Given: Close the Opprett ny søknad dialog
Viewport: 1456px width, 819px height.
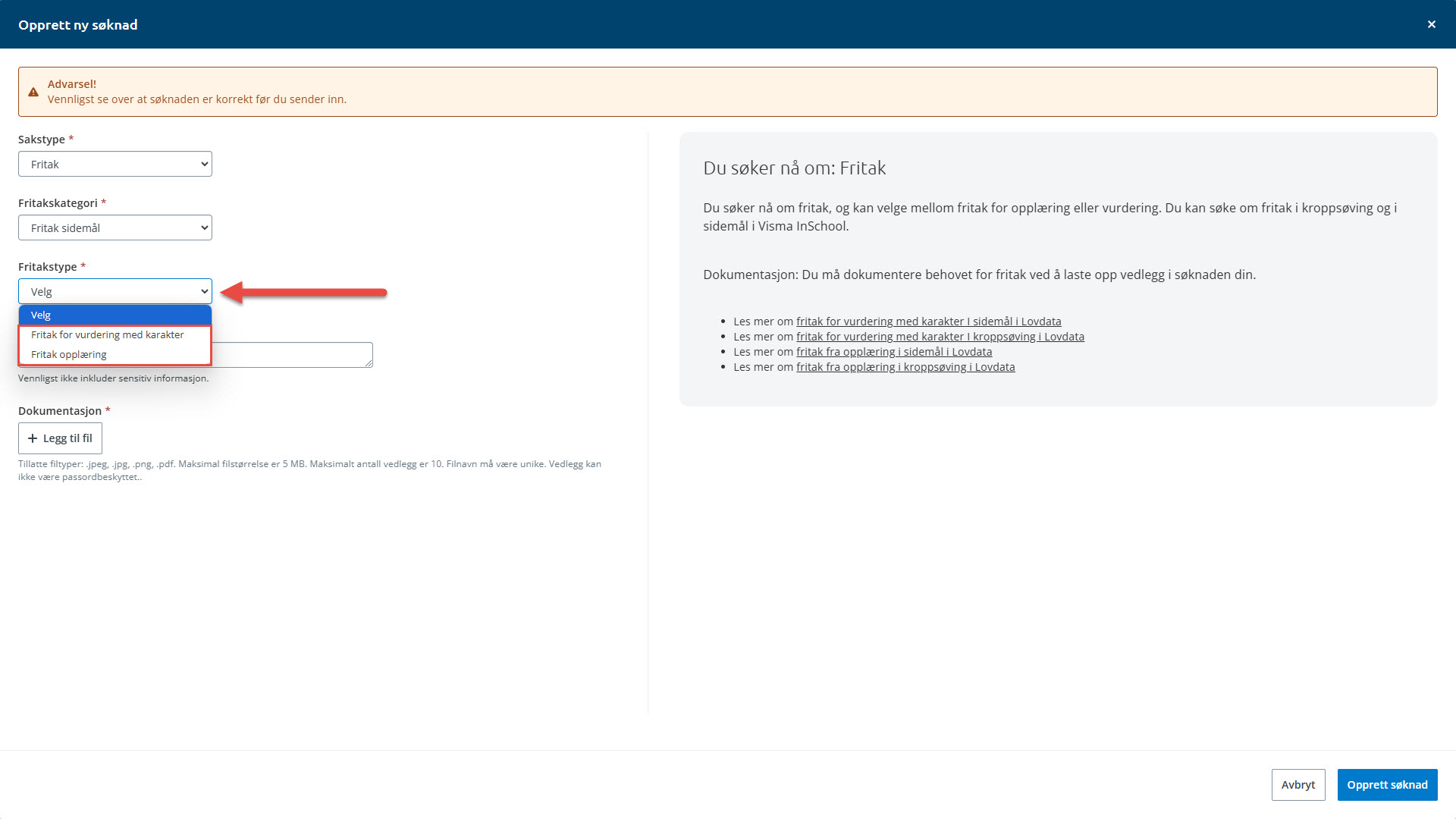Looking at the screenshot, I should 1431,24.
